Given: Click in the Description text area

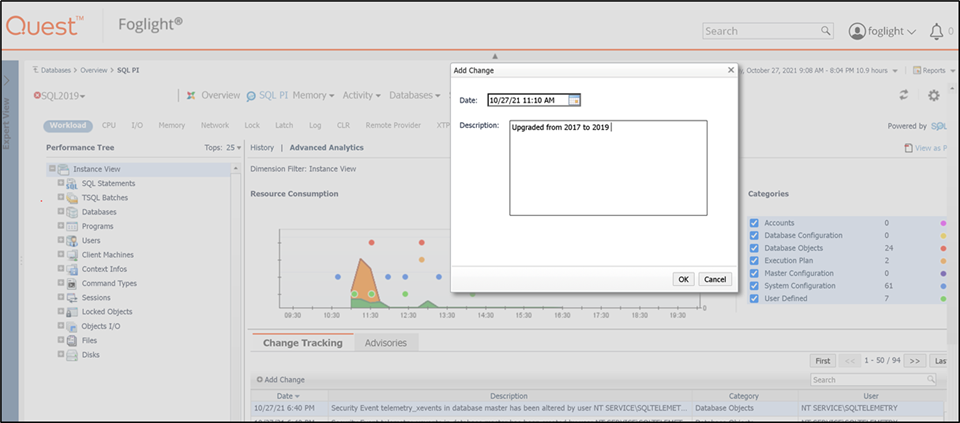Looking at the screenshot, I should click(608, 168).
